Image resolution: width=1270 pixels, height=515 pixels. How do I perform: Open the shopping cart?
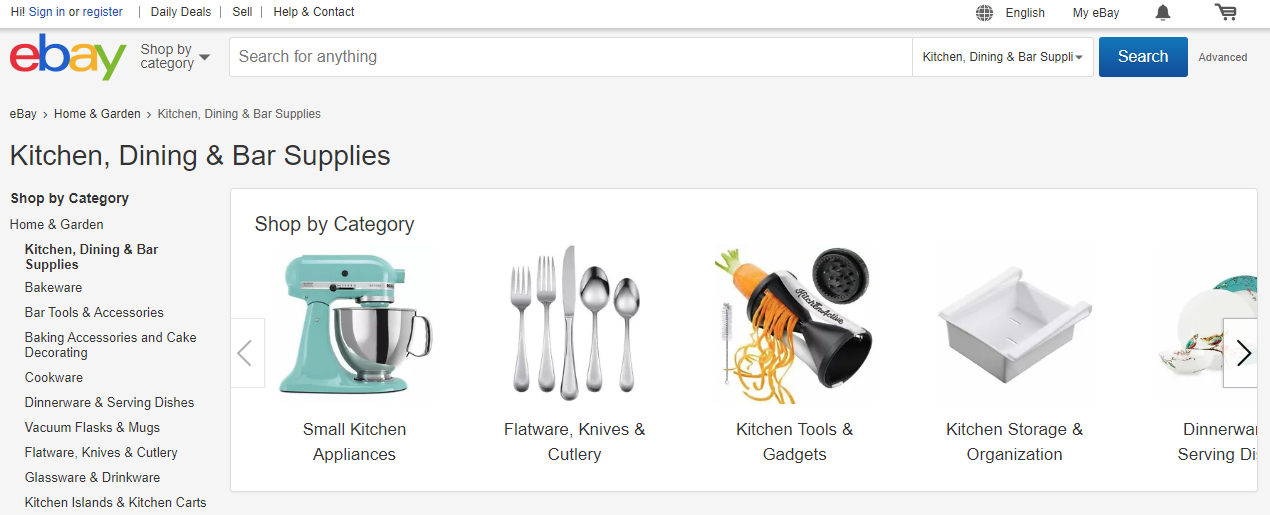(x=1225, y=13)
